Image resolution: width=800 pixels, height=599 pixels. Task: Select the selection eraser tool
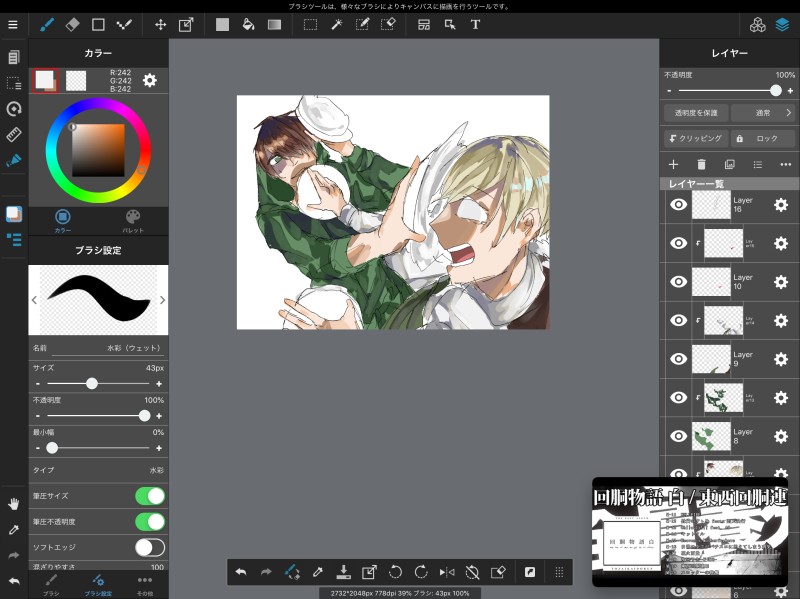[x=388, y=24]
